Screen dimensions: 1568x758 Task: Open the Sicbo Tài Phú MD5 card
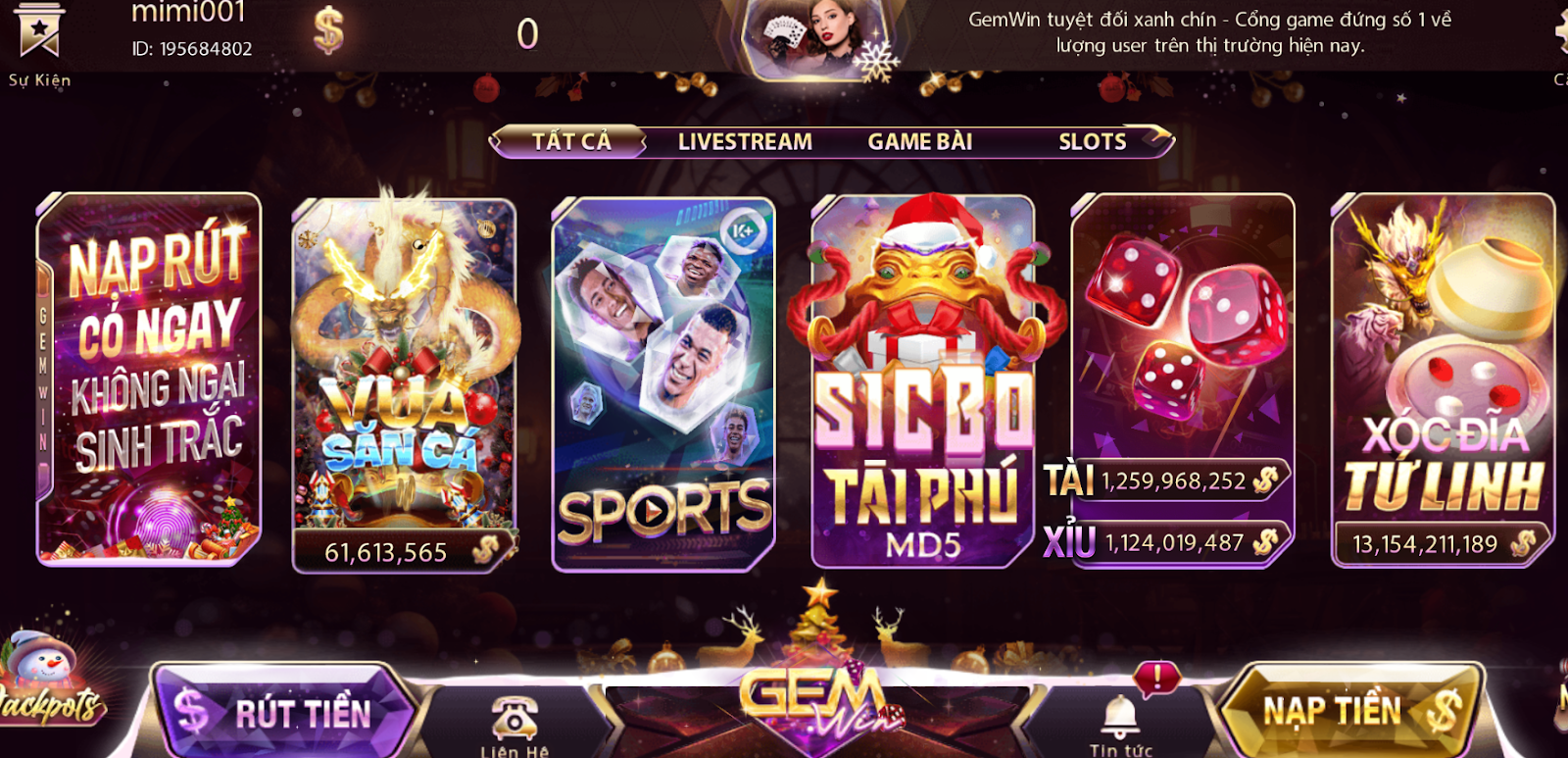[923, 380]
